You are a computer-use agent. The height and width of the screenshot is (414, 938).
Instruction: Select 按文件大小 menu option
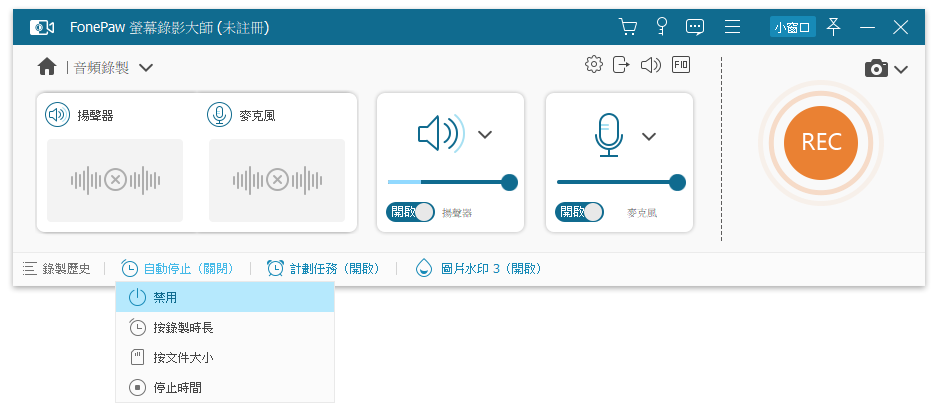click(x=225, y=358)
